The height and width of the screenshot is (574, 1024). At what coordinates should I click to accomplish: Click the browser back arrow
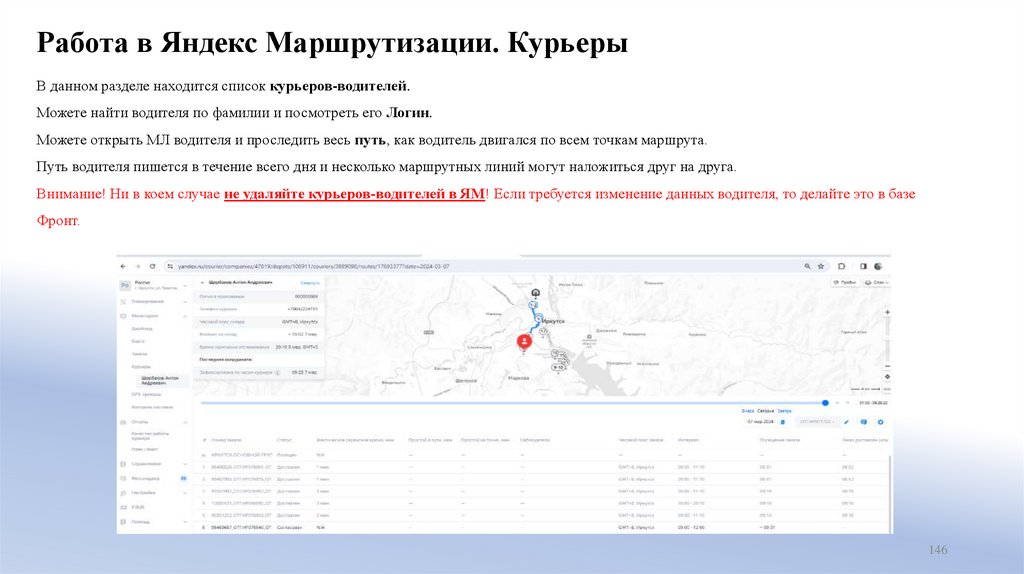[x=123, y=266]
